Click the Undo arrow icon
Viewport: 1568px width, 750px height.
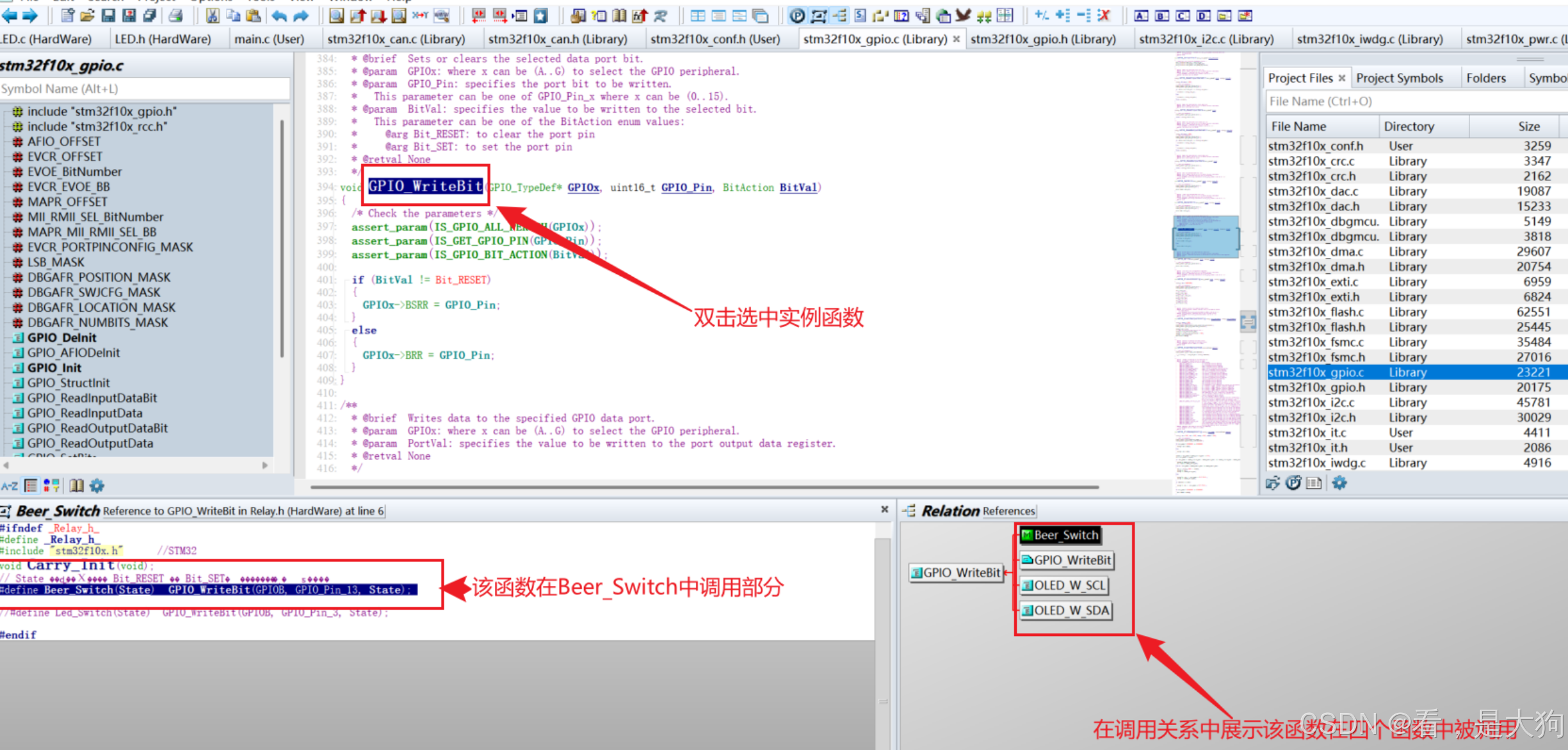click(279, 15)
